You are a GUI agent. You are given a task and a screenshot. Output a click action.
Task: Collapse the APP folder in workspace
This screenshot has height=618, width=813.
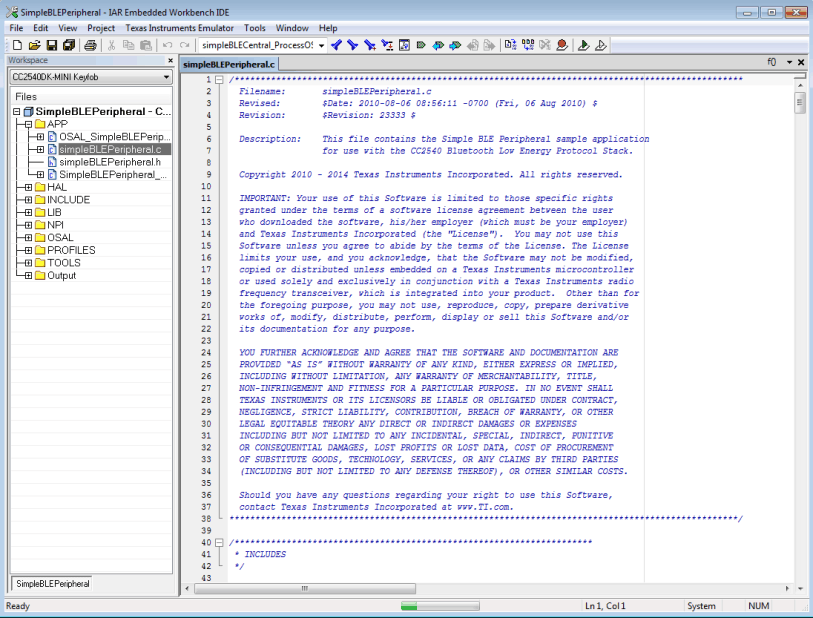coord(30,124)
